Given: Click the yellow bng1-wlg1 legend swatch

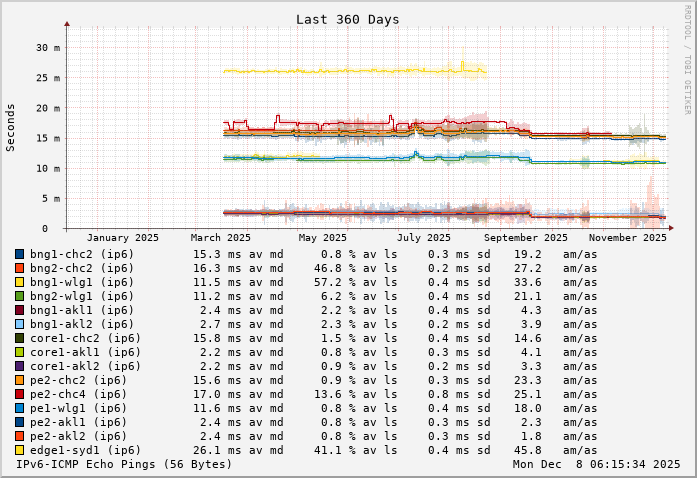Looking at the screenshot, I should [19, 282].
